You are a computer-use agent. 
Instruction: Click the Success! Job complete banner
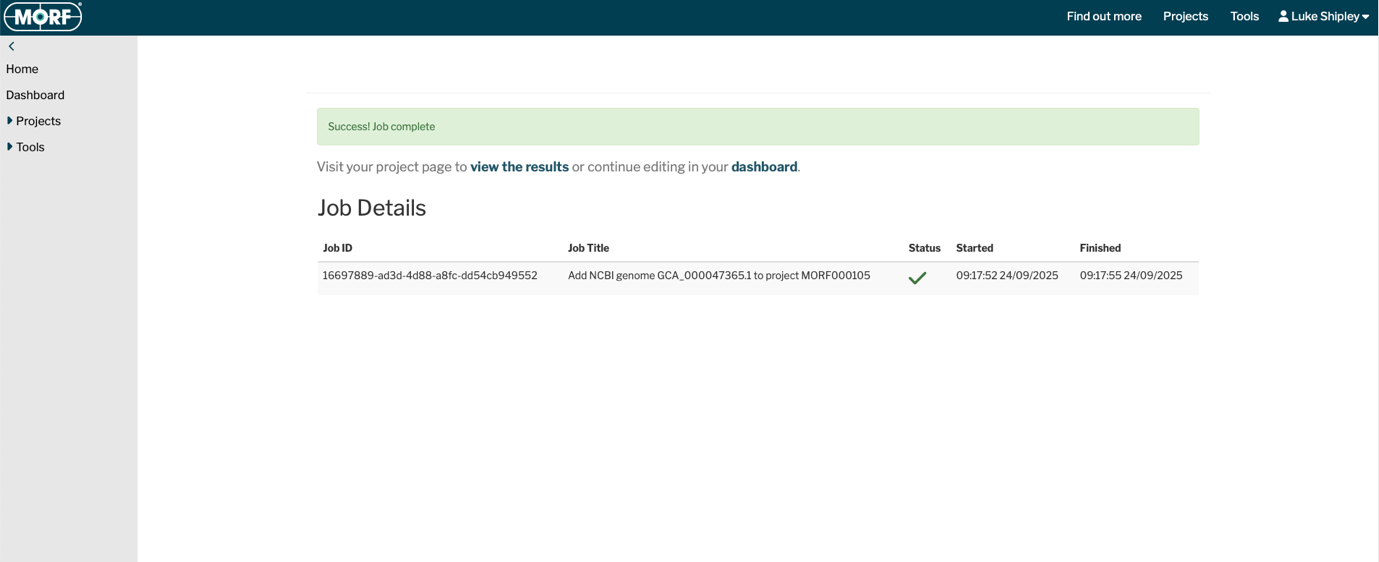point(757,127)
